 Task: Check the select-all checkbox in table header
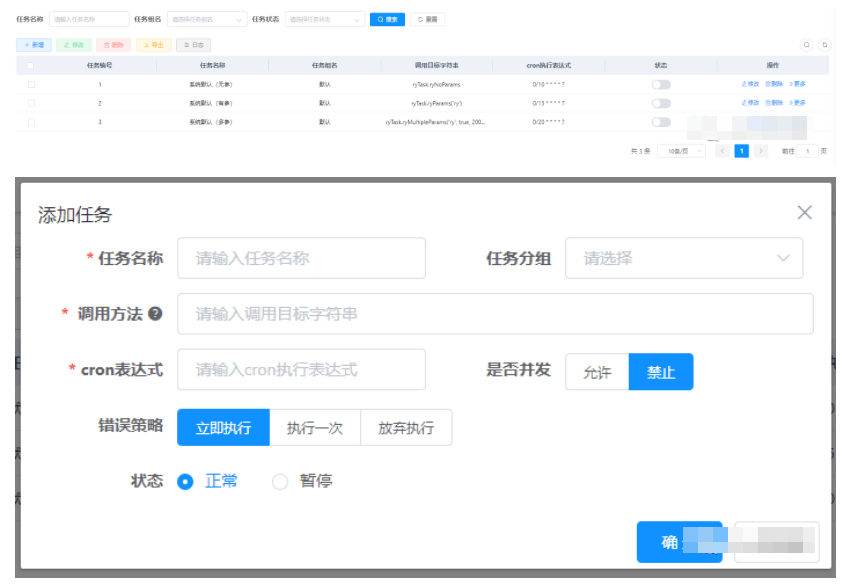click(x=31, y=66)
